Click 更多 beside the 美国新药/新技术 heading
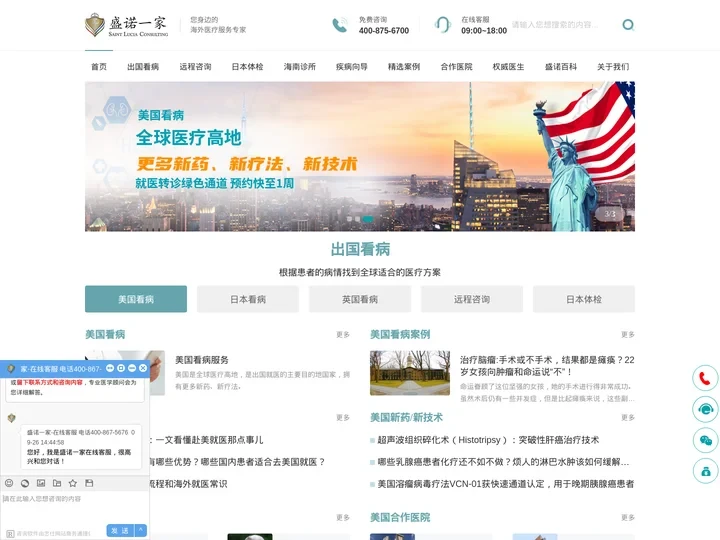720x540 pixels. tap(628, 417)
